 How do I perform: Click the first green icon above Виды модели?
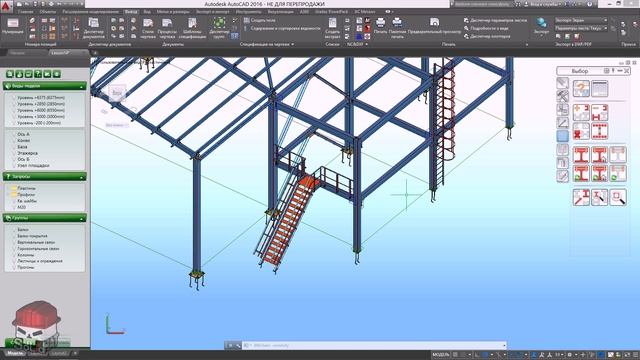coord(10,74)
